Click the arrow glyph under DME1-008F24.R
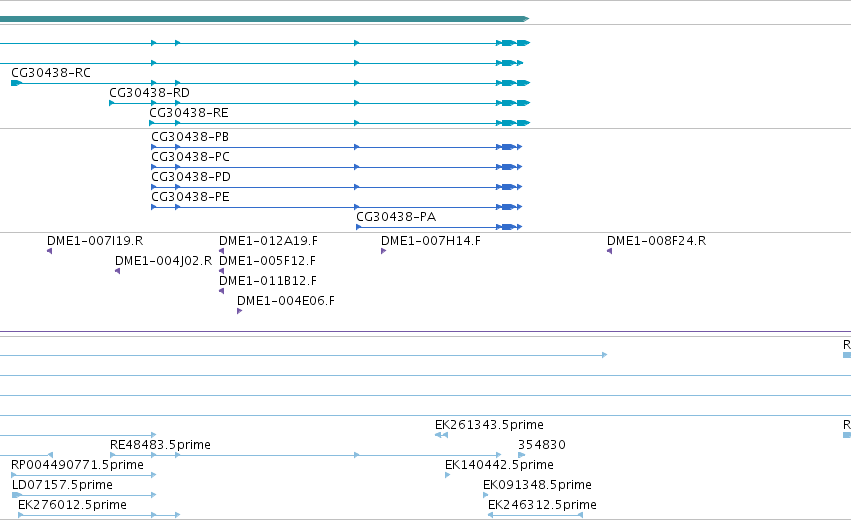Image resolution: width=851 pixels, height=520 pixels. (x=609, y=251)
